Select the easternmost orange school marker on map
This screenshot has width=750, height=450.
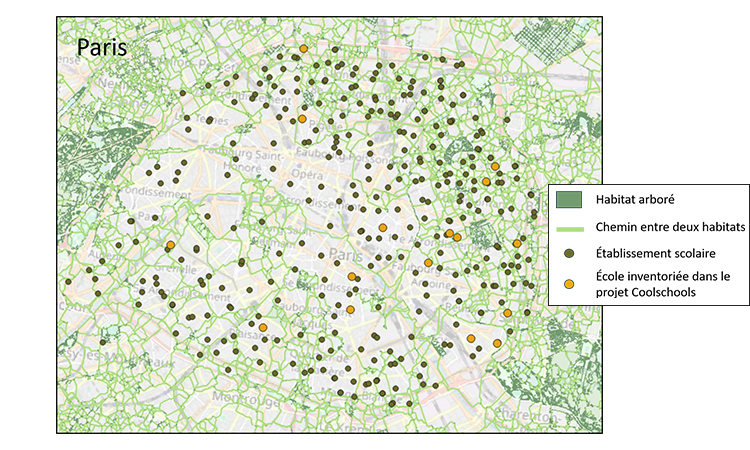517,244
